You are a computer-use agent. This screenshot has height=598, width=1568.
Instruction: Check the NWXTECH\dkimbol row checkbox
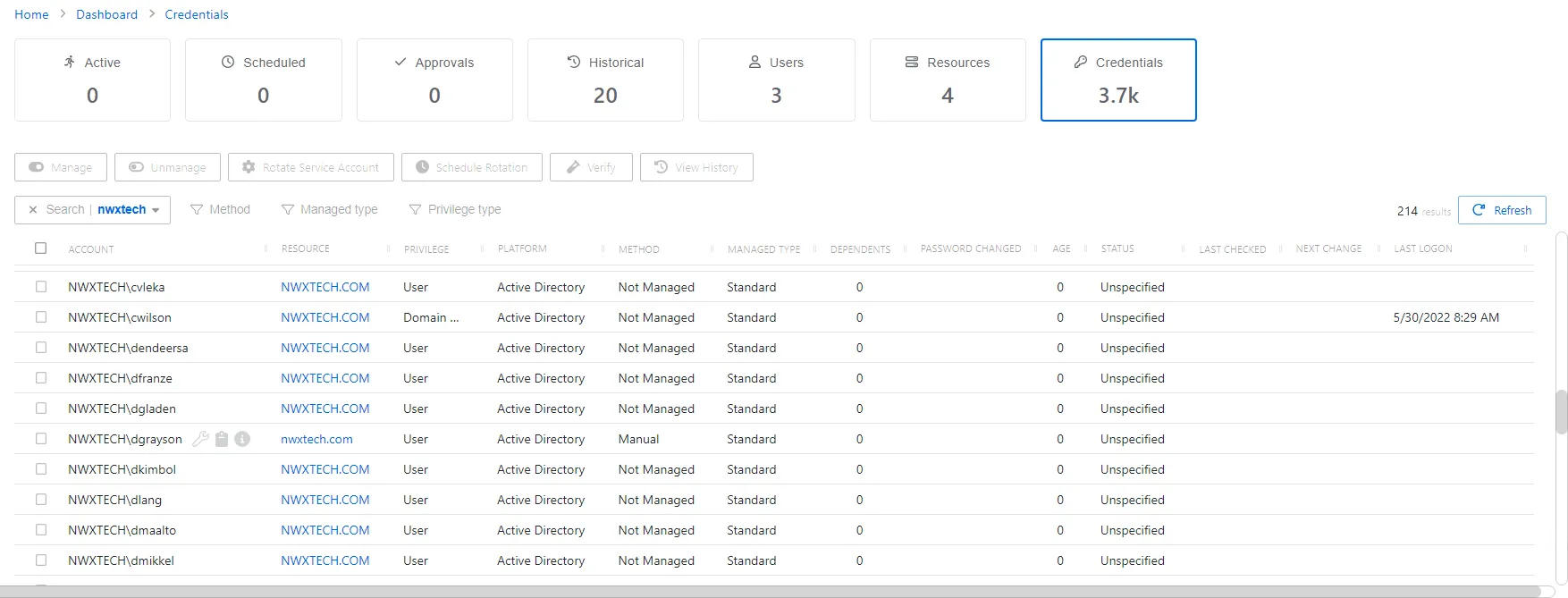[41, 469]
